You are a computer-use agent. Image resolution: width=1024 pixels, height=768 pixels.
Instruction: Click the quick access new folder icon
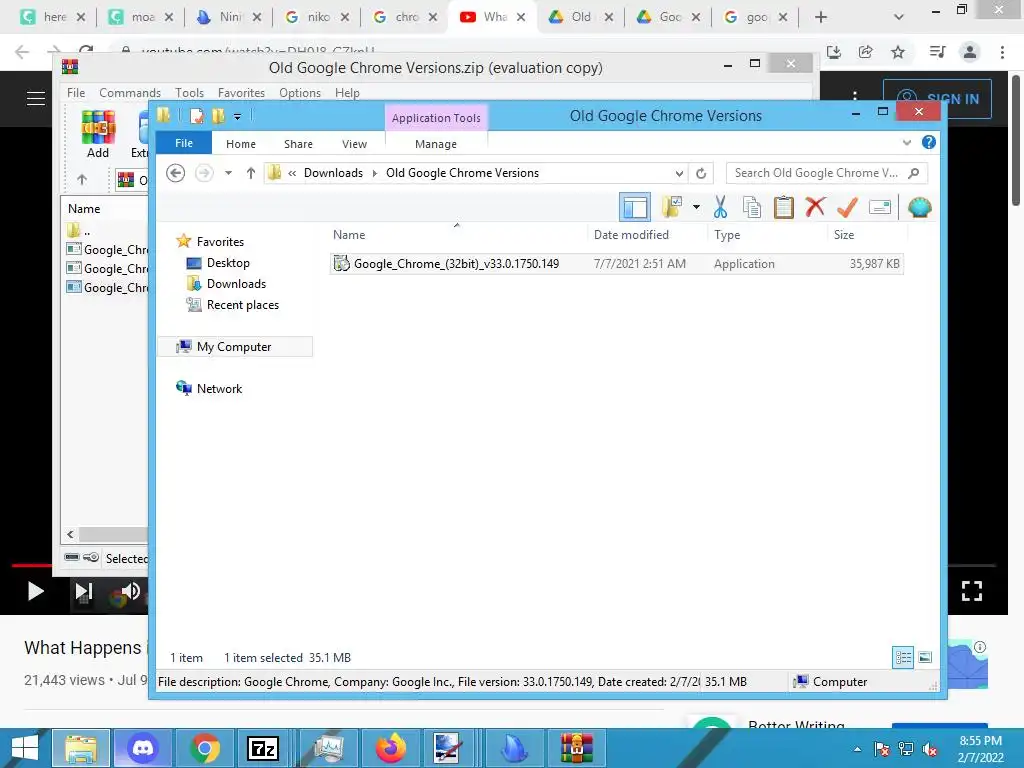click(x=219, y=116)
